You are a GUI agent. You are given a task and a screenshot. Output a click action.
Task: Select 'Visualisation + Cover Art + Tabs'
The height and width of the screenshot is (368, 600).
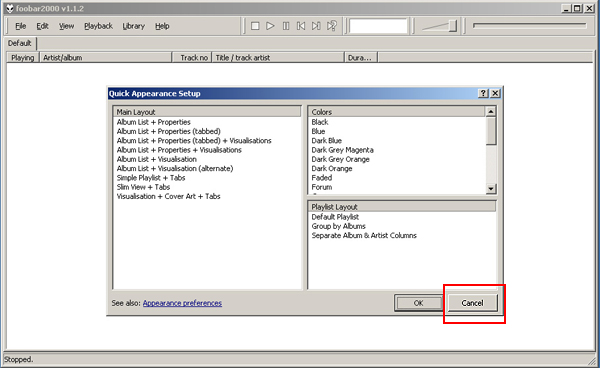(168, 196)
